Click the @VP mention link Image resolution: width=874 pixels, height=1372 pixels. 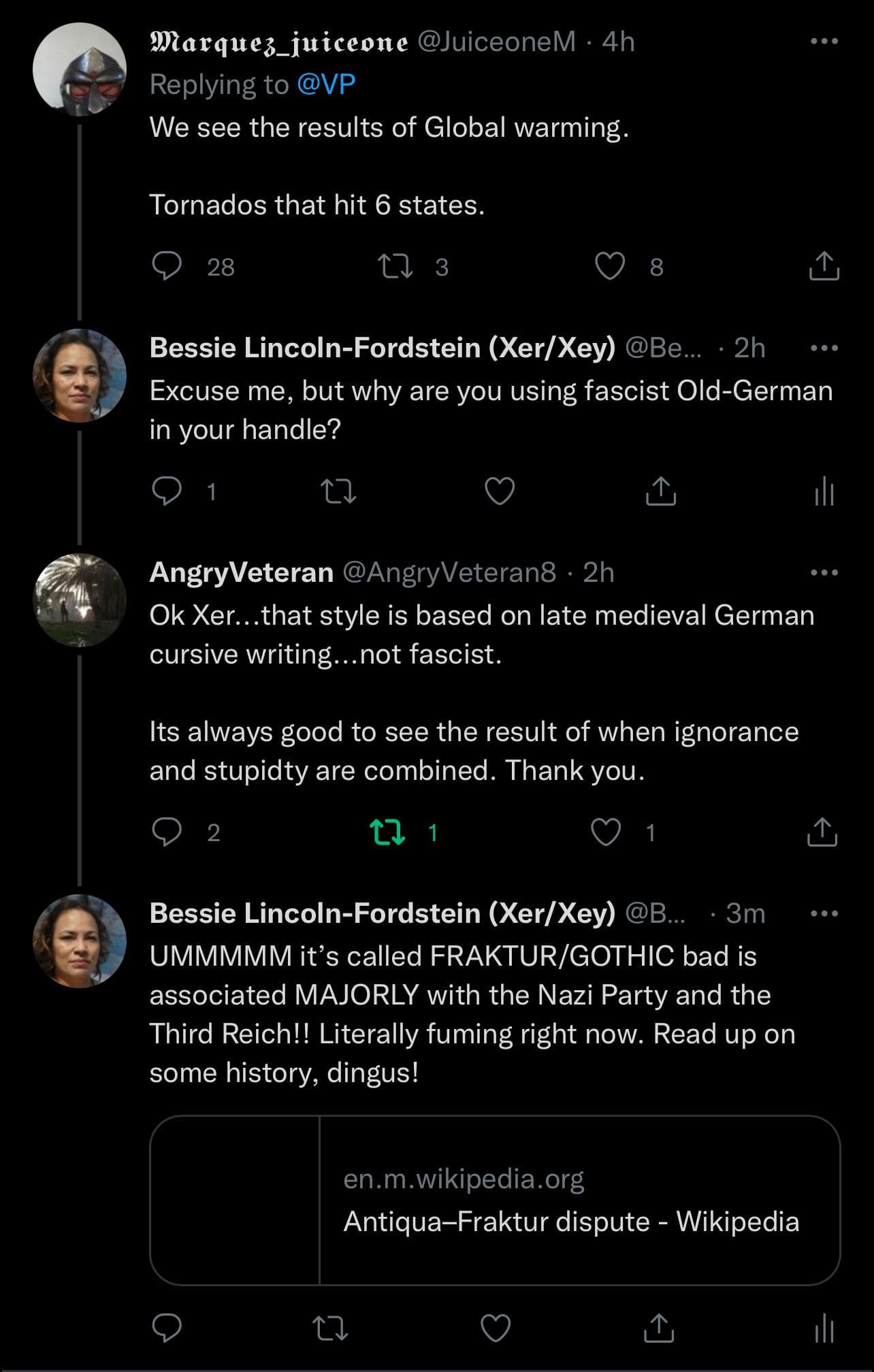pyautogui.click(x=326, y=84)
